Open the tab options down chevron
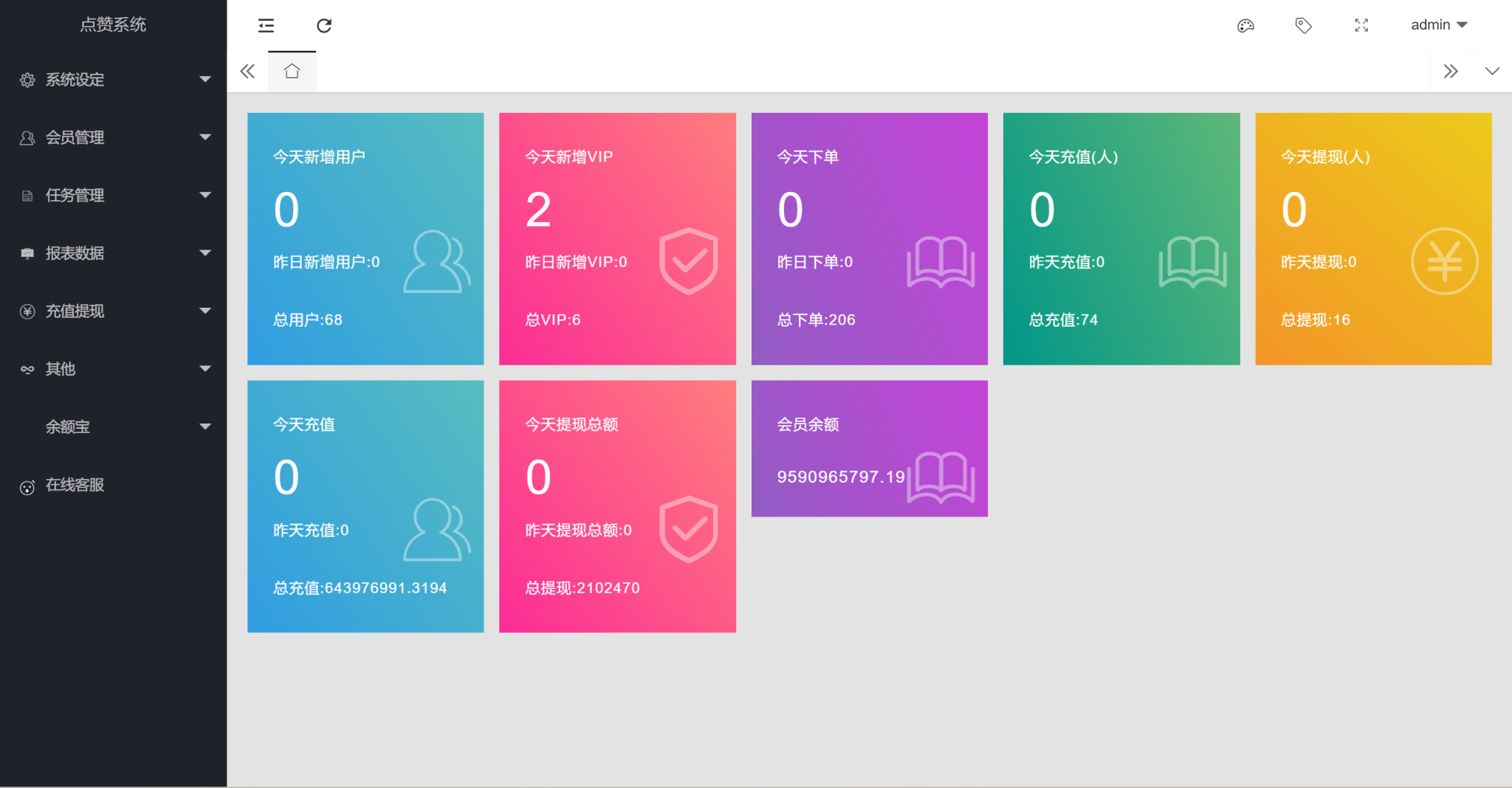Image resolution: width=1512 pixels, height=788 pixels. [1492, 72]
